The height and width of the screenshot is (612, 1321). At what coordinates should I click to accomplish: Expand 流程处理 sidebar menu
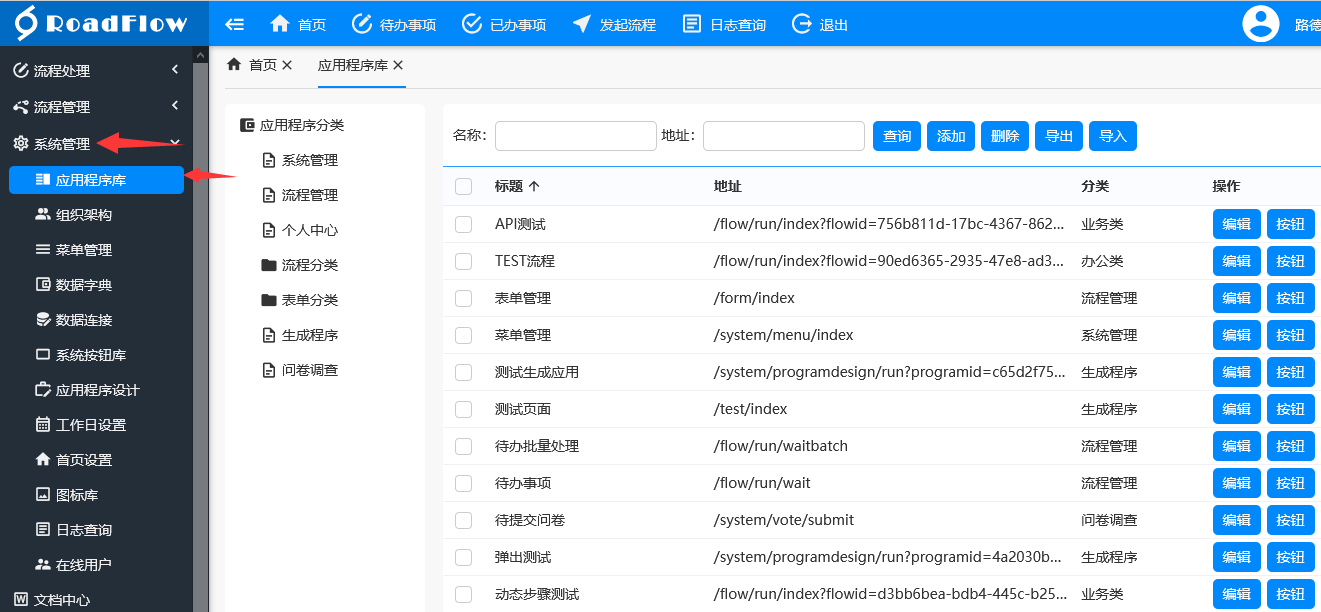96,70
